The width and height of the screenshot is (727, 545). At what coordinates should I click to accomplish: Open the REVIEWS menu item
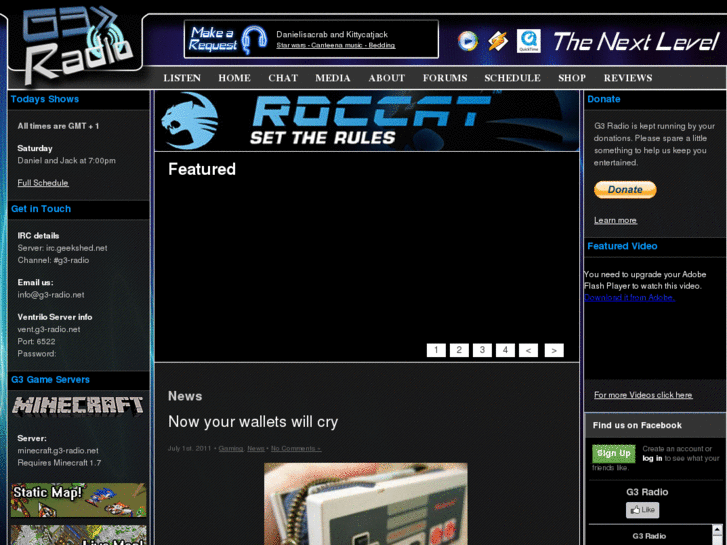click(x=628, y=78)
